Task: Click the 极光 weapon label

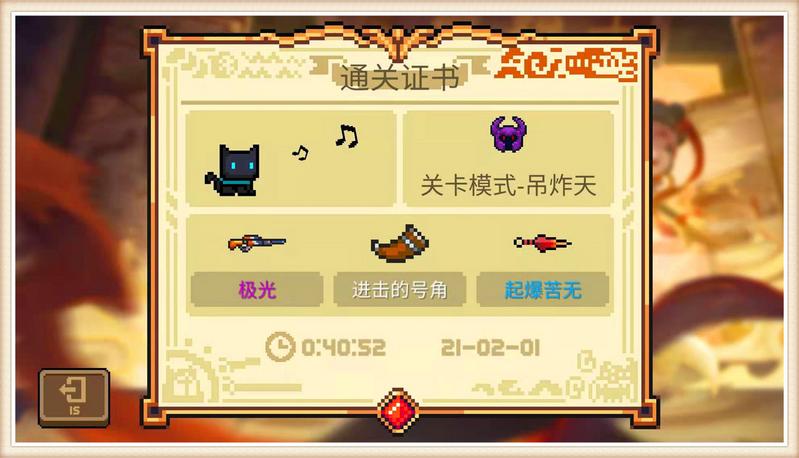Action: click(257, 290)
